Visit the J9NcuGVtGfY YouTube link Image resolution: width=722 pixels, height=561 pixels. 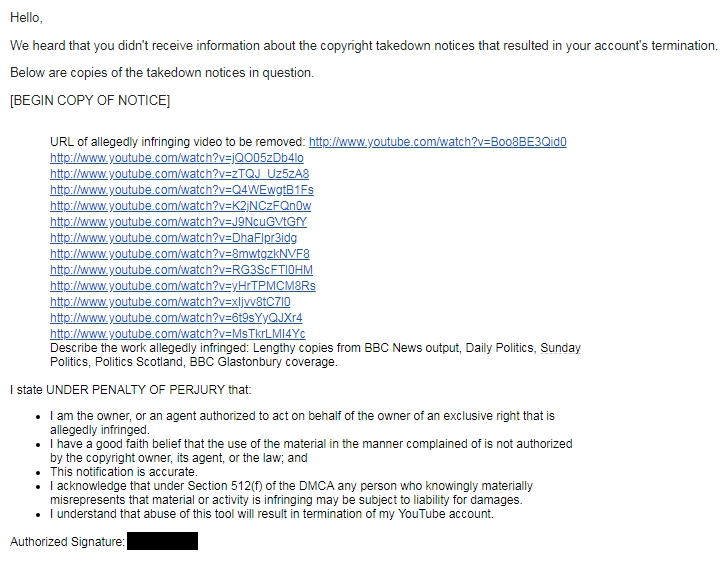coord(179,222)
